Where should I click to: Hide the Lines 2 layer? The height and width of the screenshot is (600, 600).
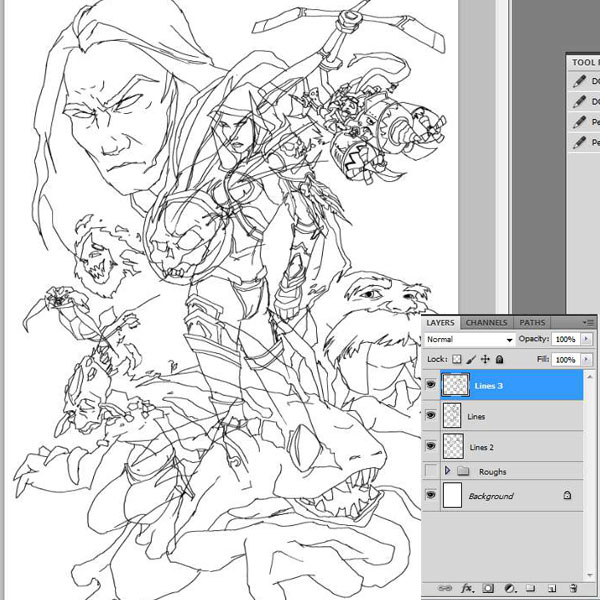click(x=431, y=446)
